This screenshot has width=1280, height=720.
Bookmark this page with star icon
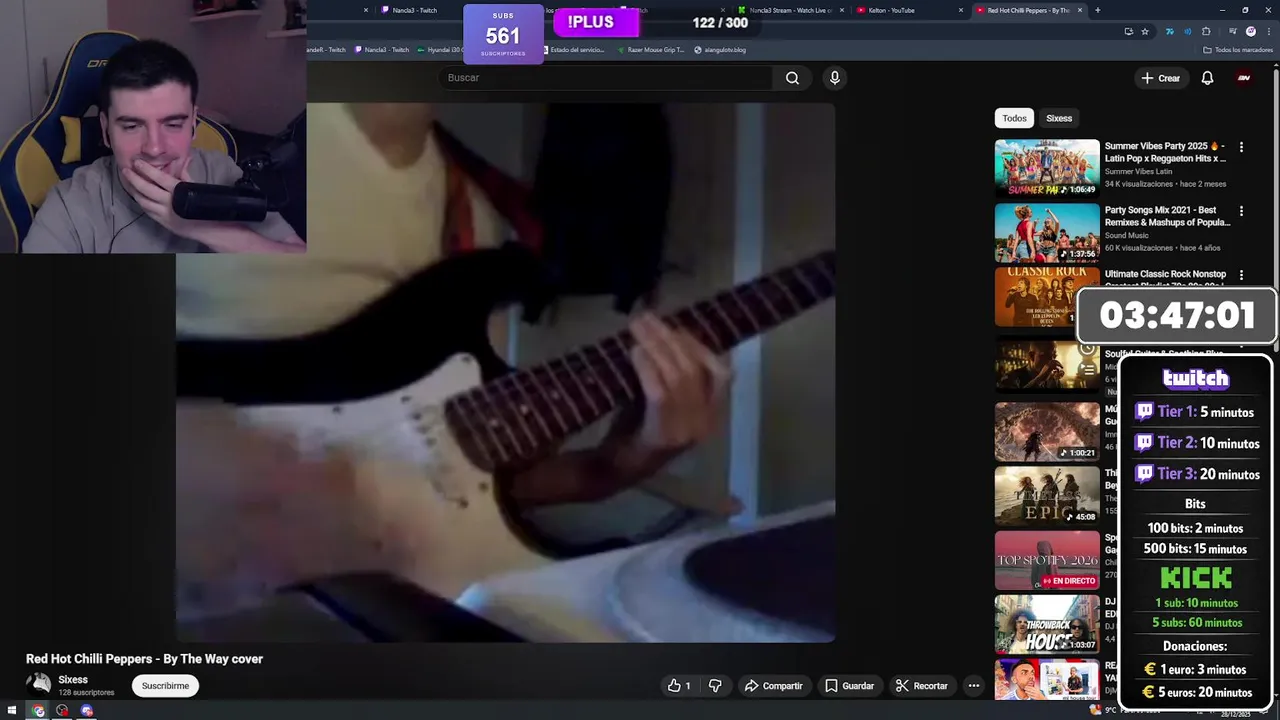click(1145, 31)
